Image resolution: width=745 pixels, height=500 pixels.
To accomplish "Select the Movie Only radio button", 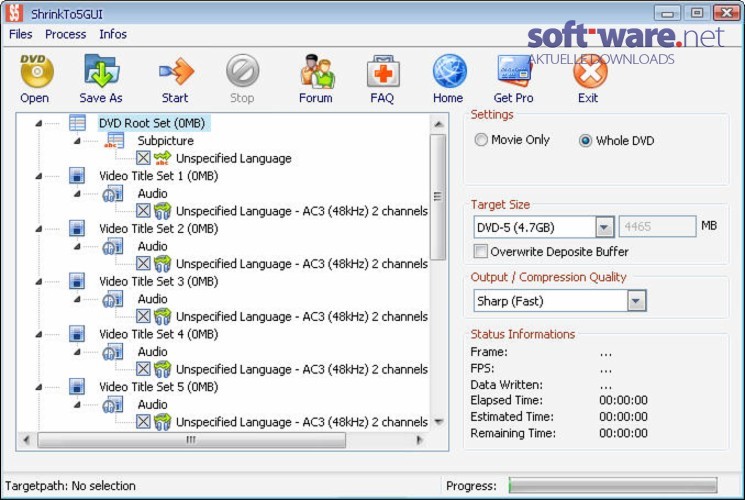I will point(481,140).
